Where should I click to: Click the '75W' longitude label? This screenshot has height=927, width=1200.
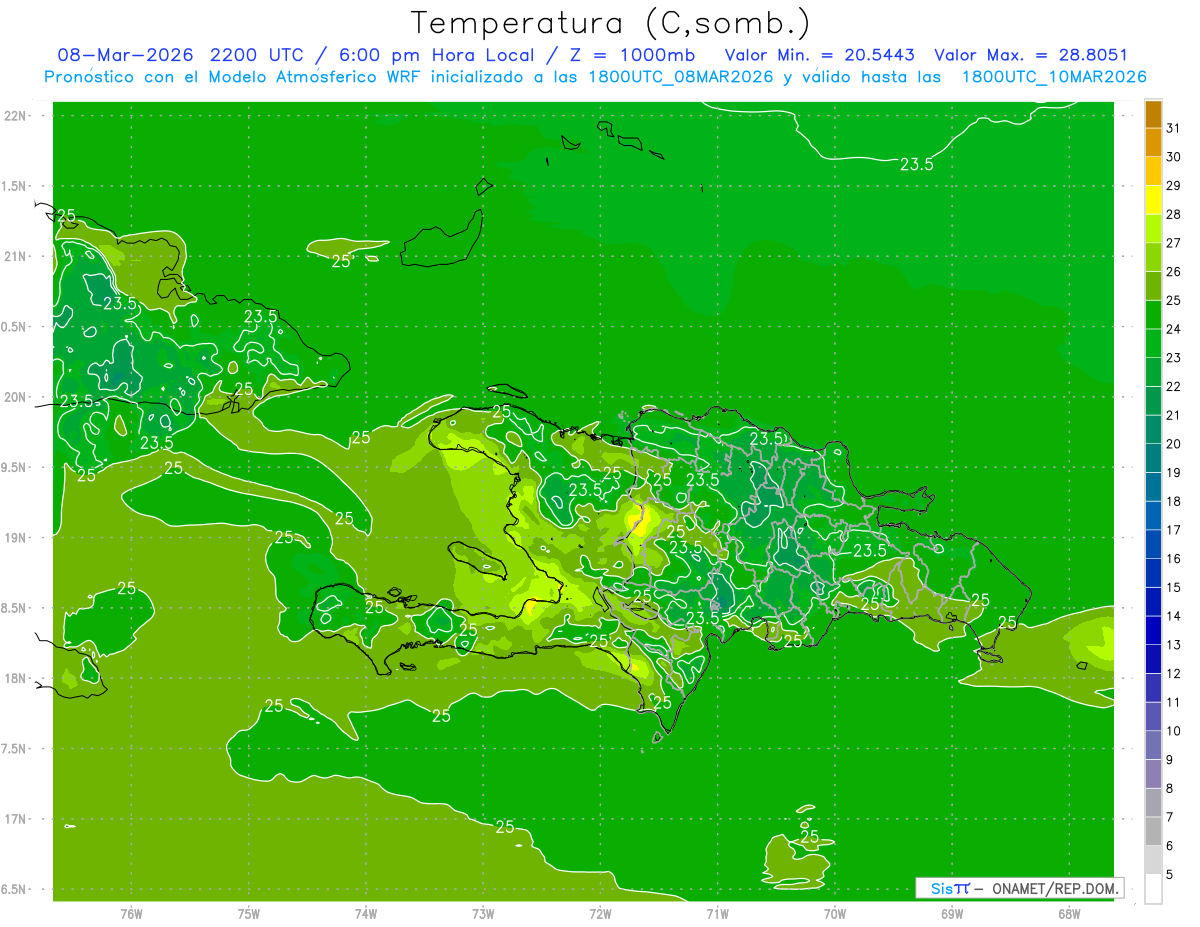(x=249, y=913)
